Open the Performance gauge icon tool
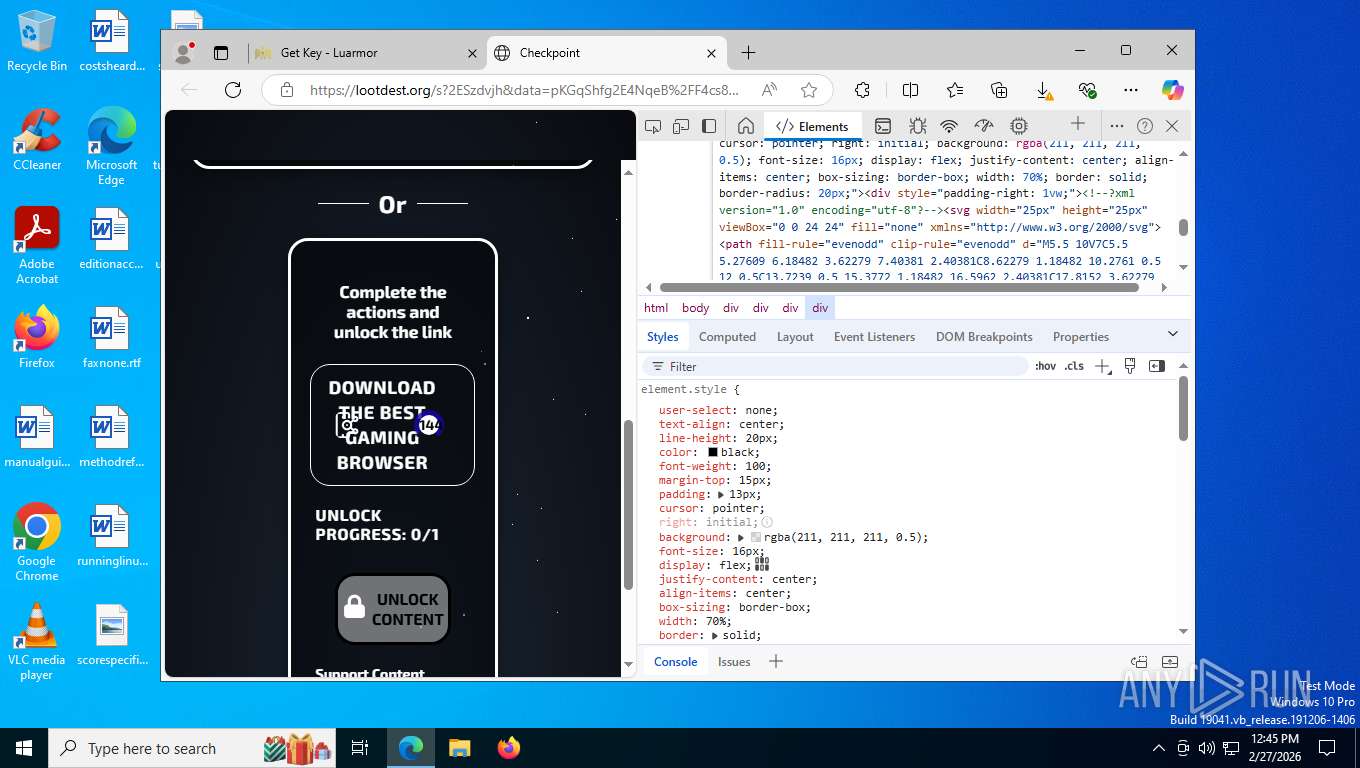 [984, 126]
